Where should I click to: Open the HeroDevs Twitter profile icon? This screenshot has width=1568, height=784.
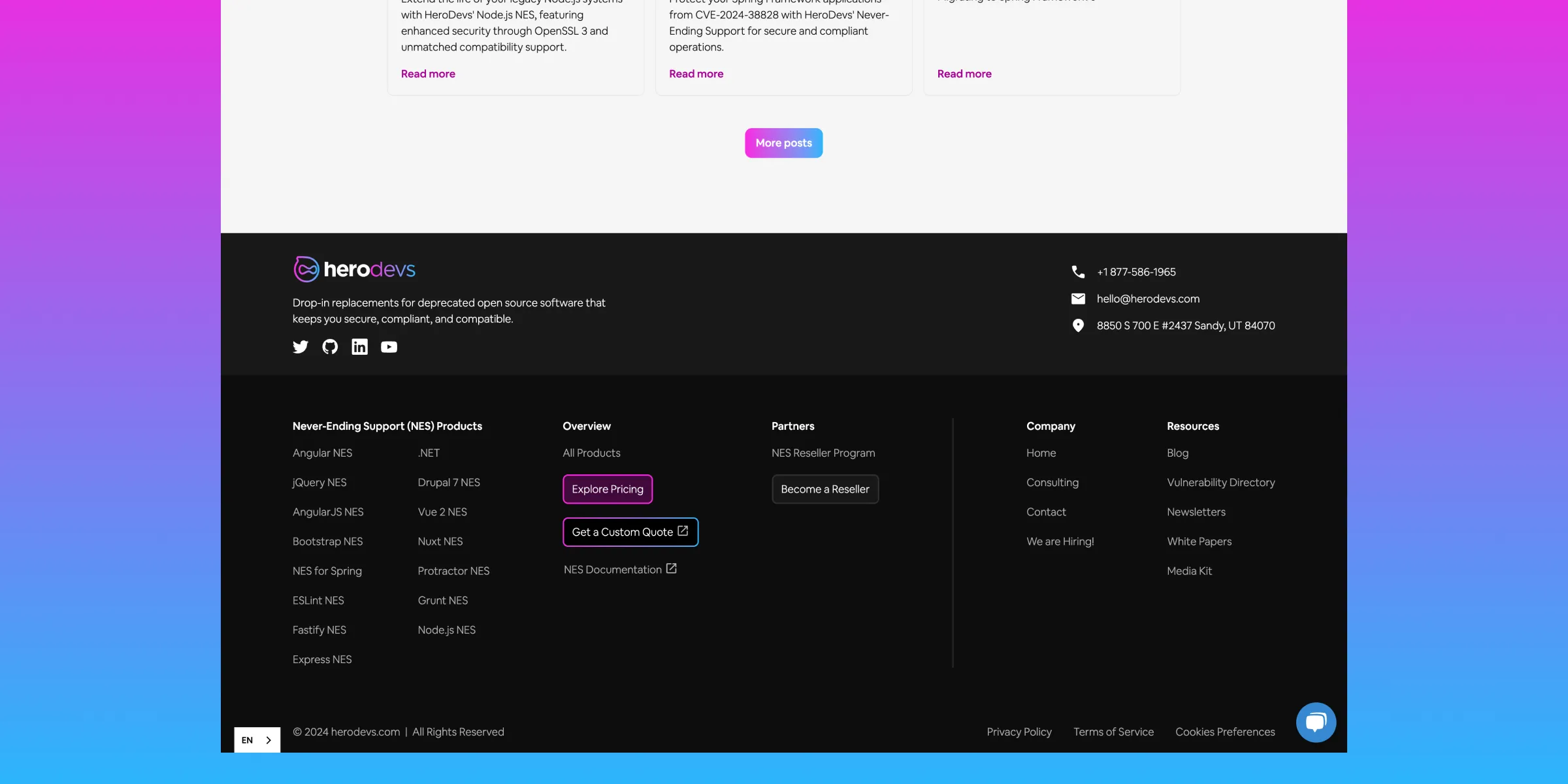[301, 347]
